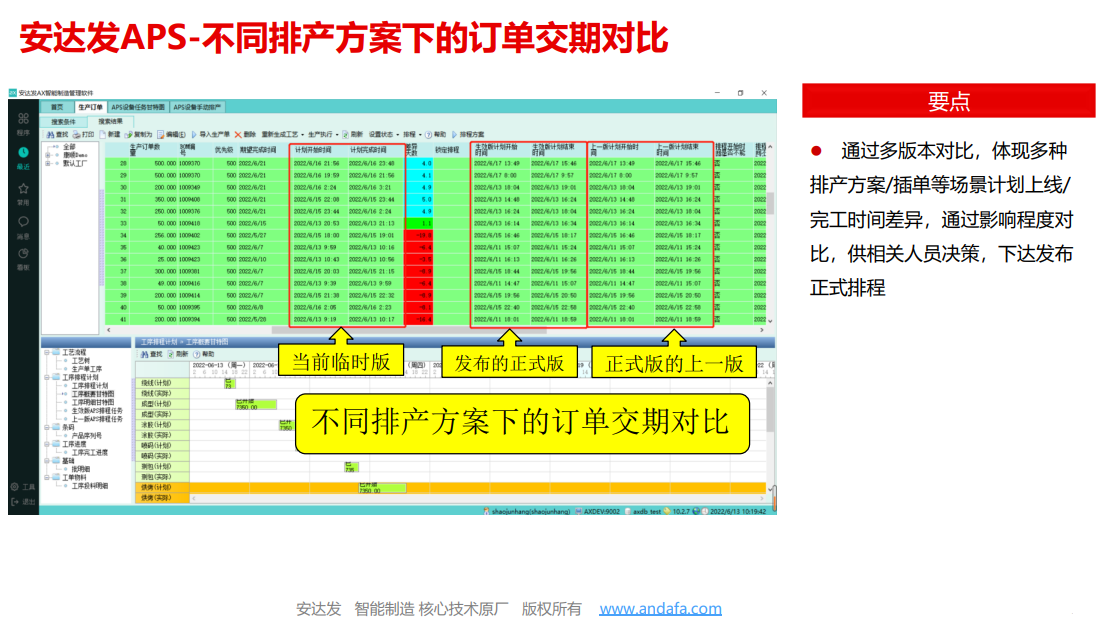Click the red difference cell in row 34
Viewport: 1112px width, 621px height.
tap(418, 235)
